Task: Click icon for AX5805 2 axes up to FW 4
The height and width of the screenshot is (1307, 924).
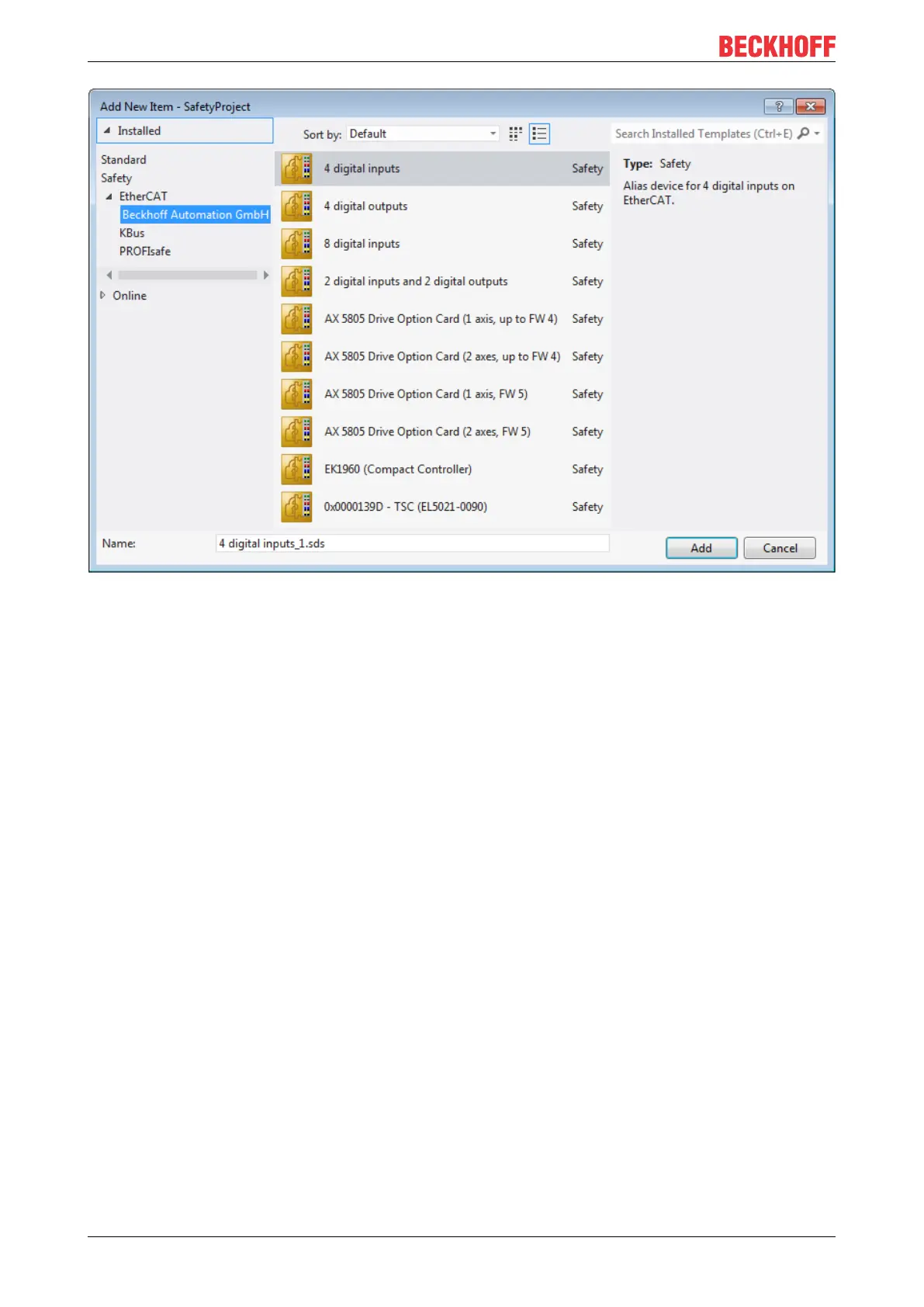Action: point(296,357)
